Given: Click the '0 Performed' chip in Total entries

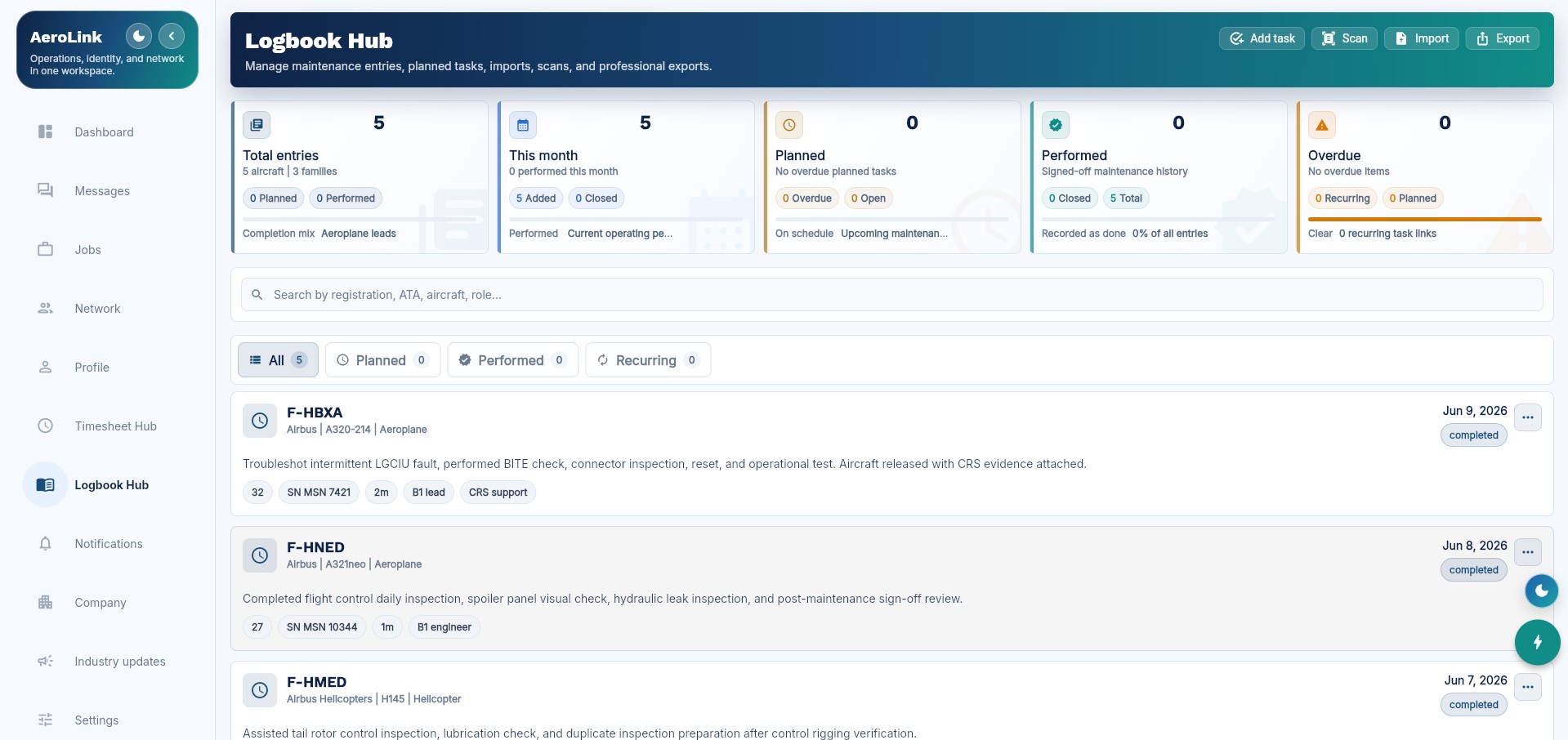Looking at the screenshot, I should click(346, 198).
